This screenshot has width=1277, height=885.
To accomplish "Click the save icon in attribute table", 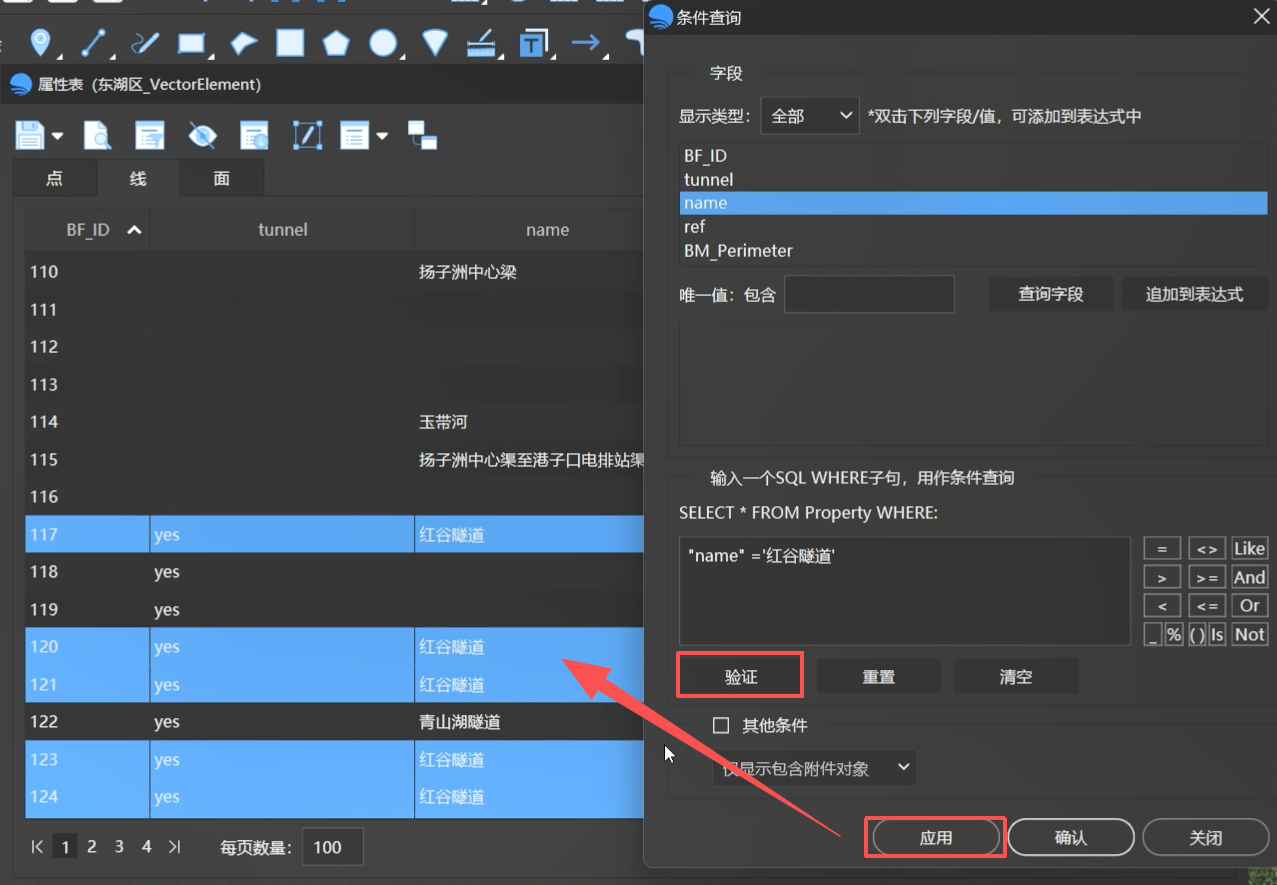I will coord(29,135).
